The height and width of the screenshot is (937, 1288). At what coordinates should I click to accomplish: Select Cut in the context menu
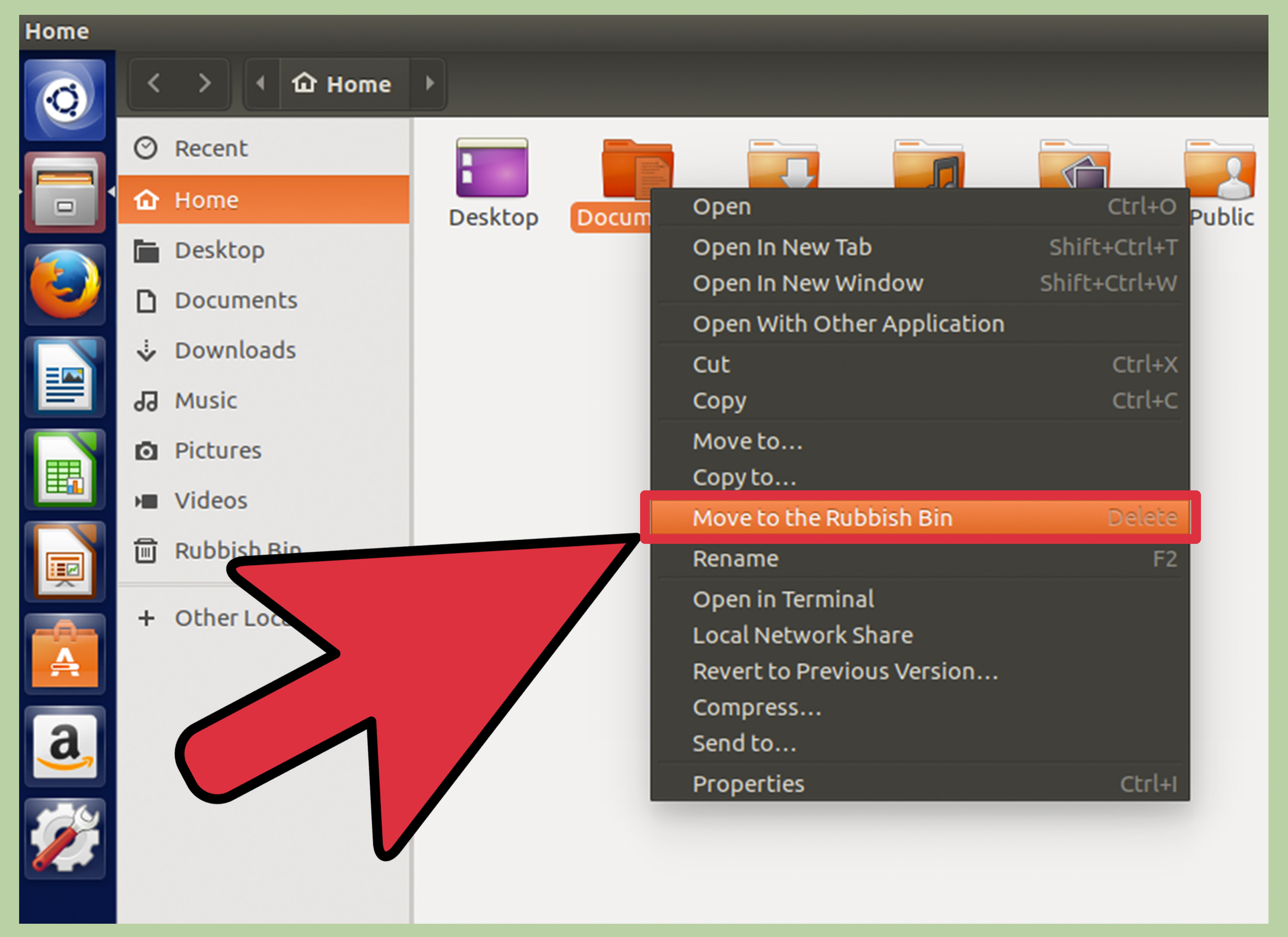pos(920,364)
